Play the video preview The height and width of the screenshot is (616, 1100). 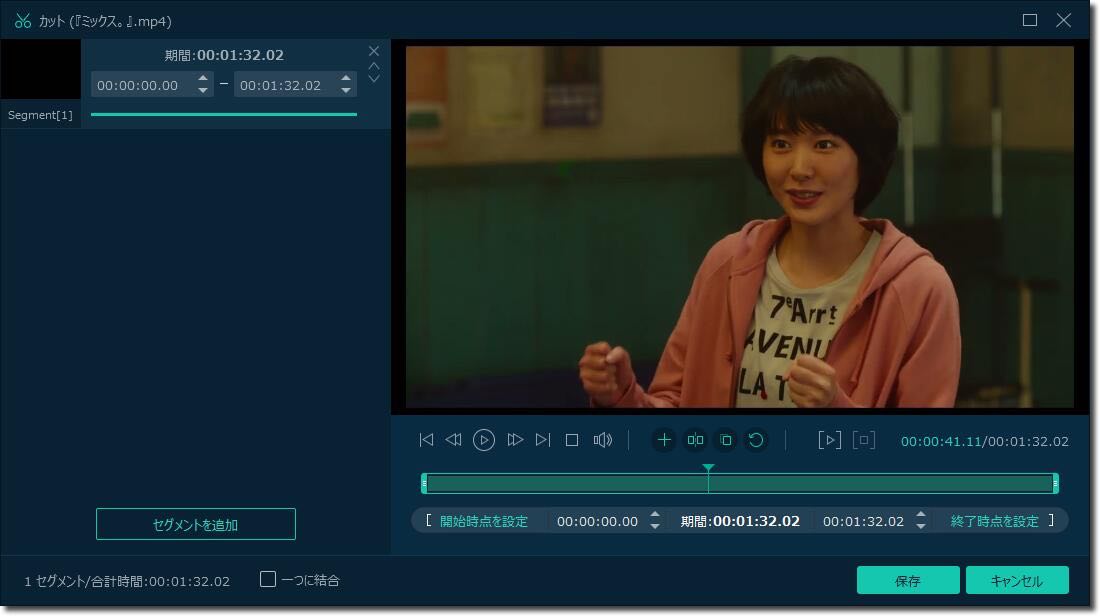484,440
